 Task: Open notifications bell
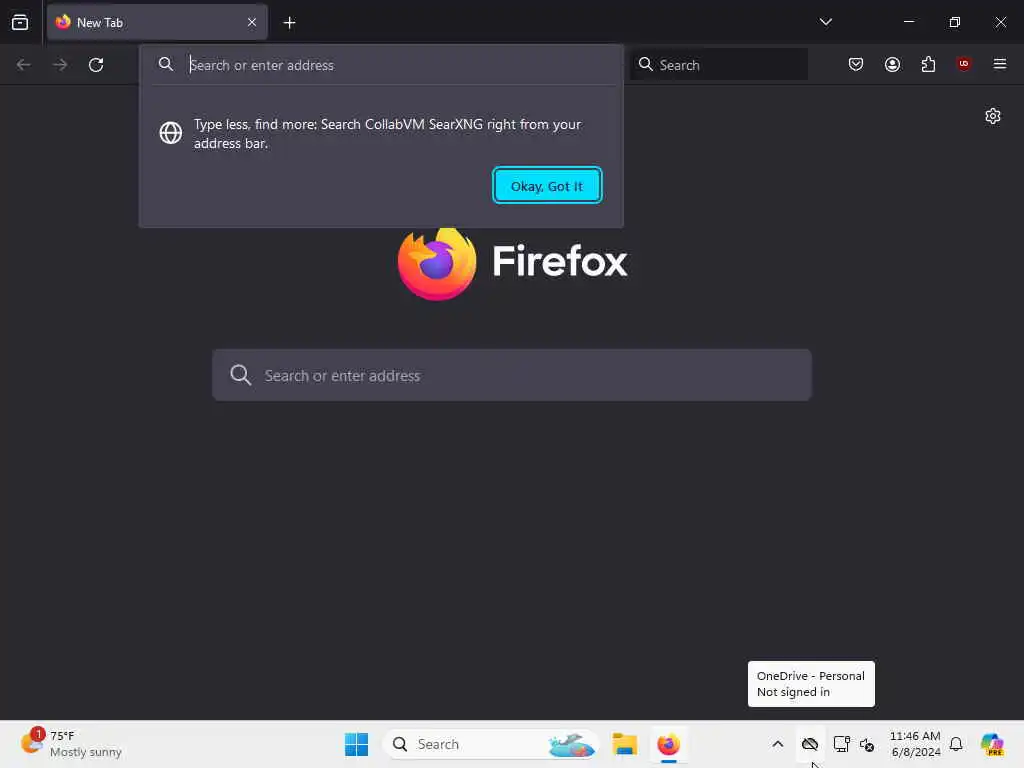[x=956, y=744]
